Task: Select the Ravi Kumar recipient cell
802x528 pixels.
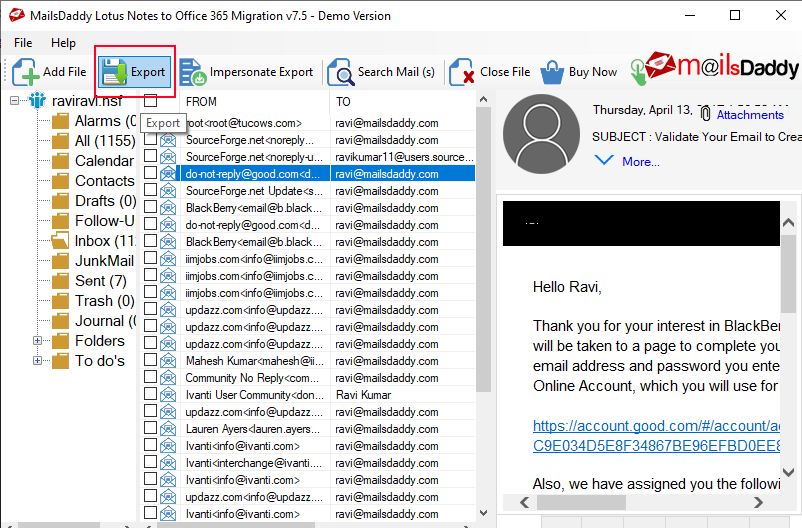Action: pos(403,395)
